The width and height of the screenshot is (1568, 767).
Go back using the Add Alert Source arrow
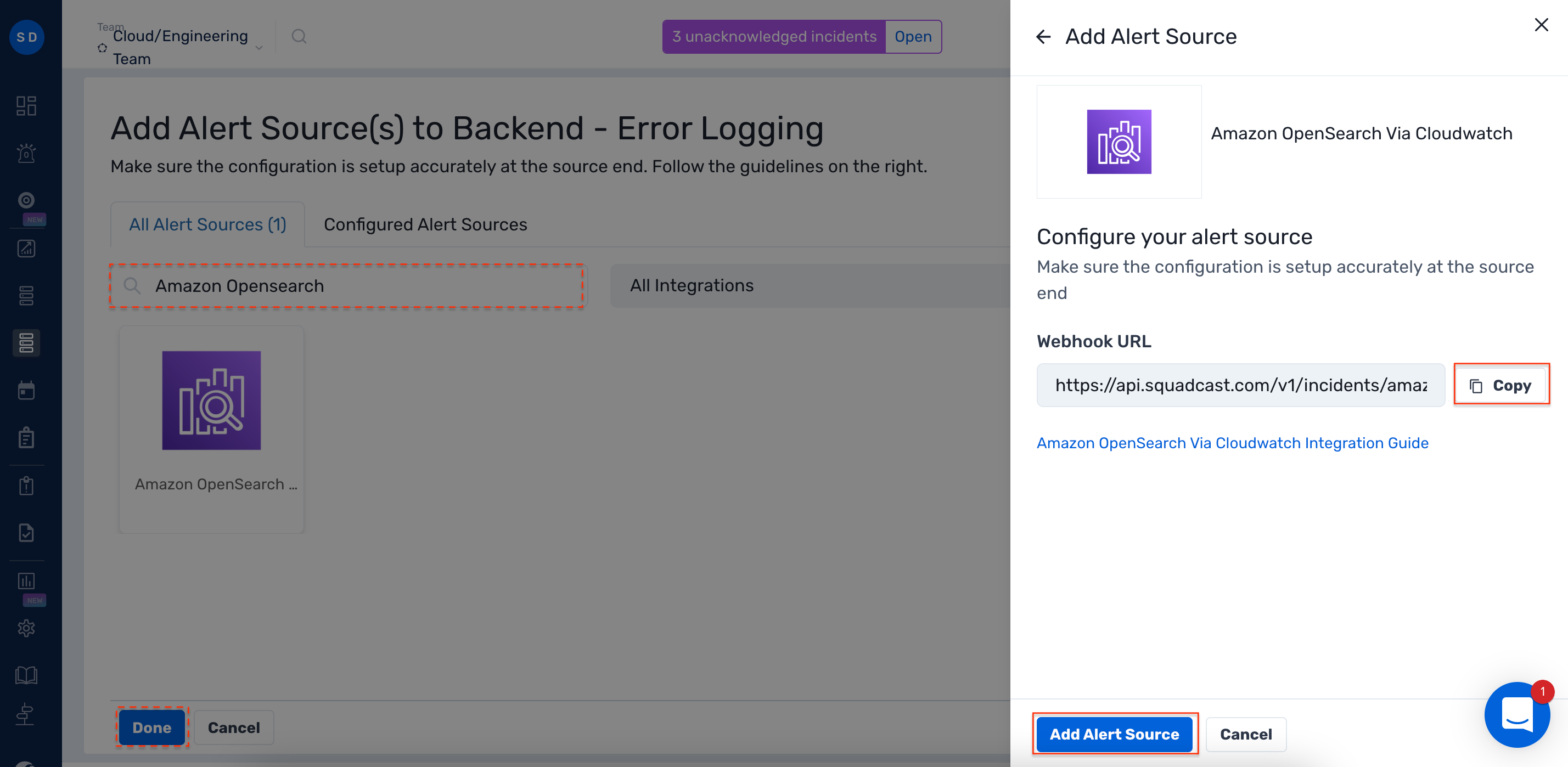[1044, 37]
